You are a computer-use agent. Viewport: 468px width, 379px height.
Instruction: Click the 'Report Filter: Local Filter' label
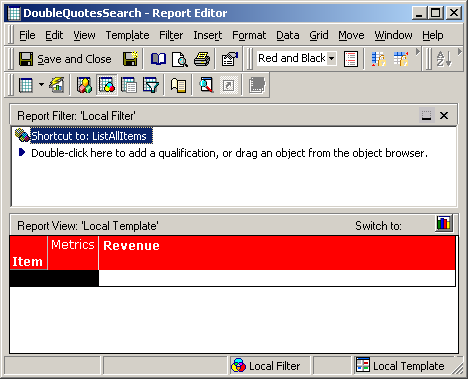click(76, 116)
